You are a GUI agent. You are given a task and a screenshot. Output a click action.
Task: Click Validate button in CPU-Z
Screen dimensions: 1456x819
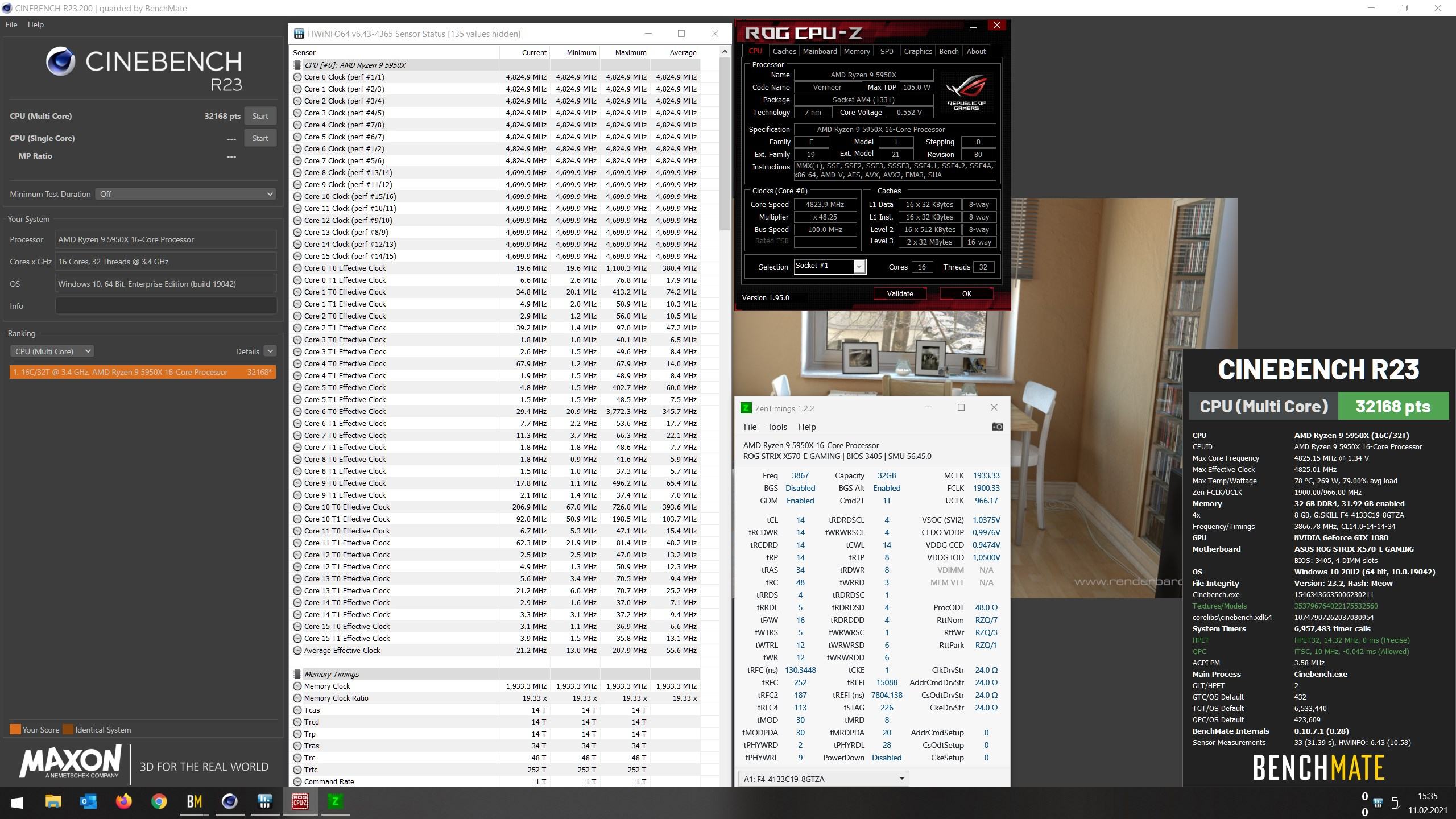(x=900, y=293)
